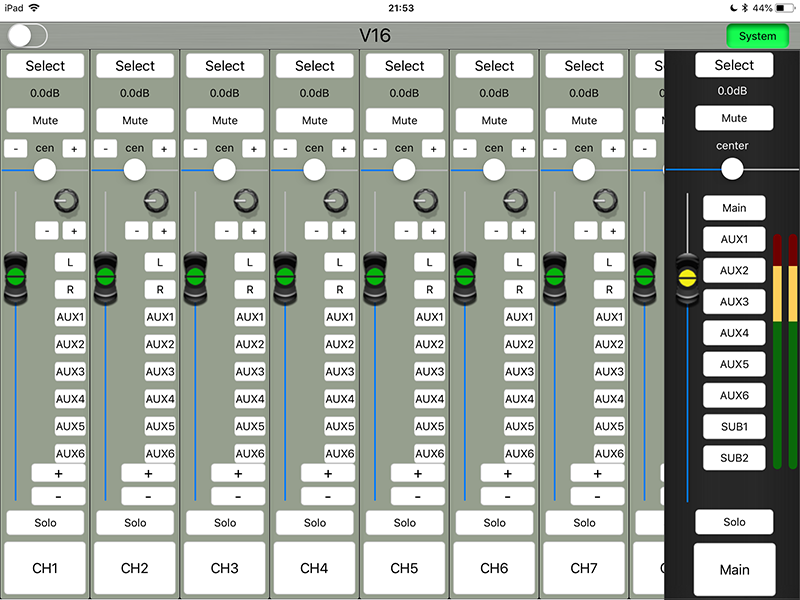This screenshot has height=600, width=800.
Task: Tap the CH2 channel name label
Action: tap(135, 568)
